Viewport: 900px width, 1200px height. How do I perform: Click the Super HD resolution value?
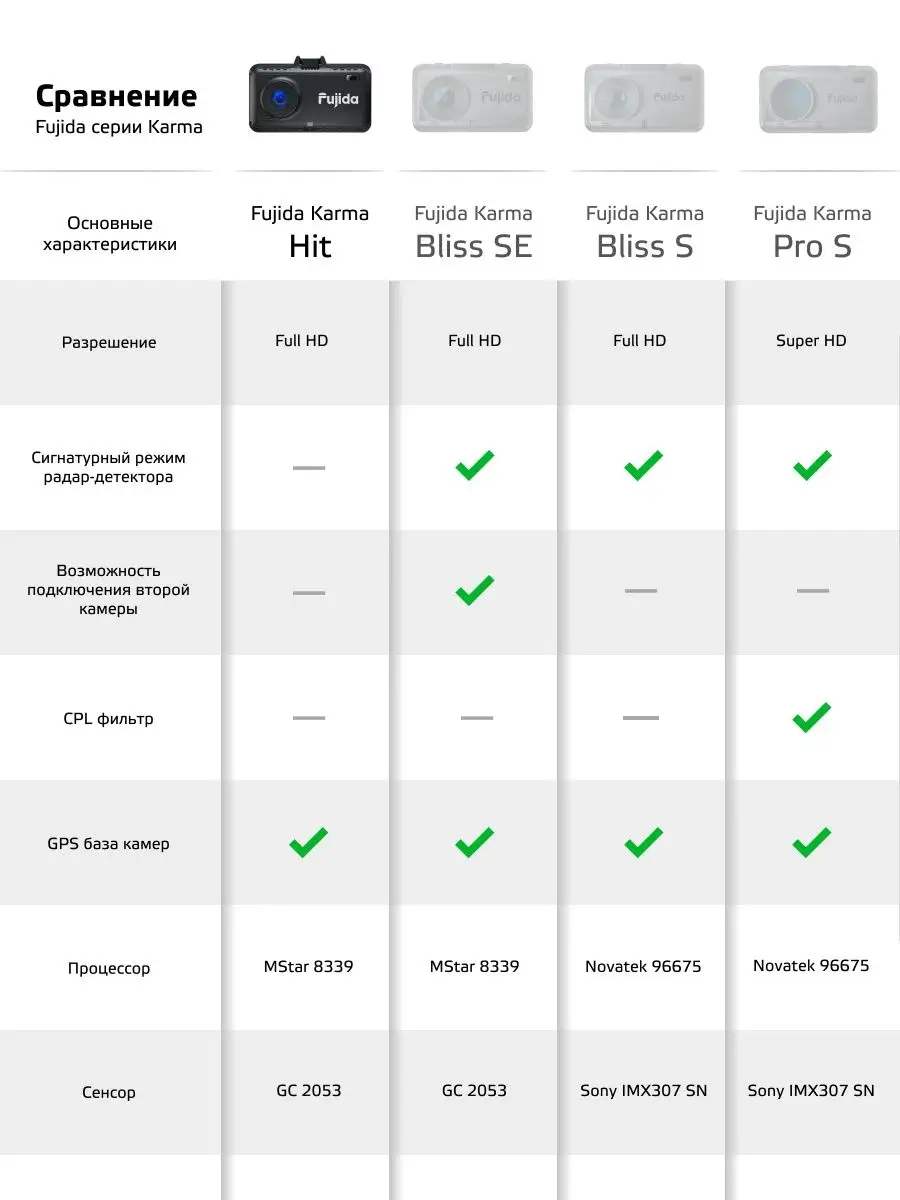[x=811, y=341]
